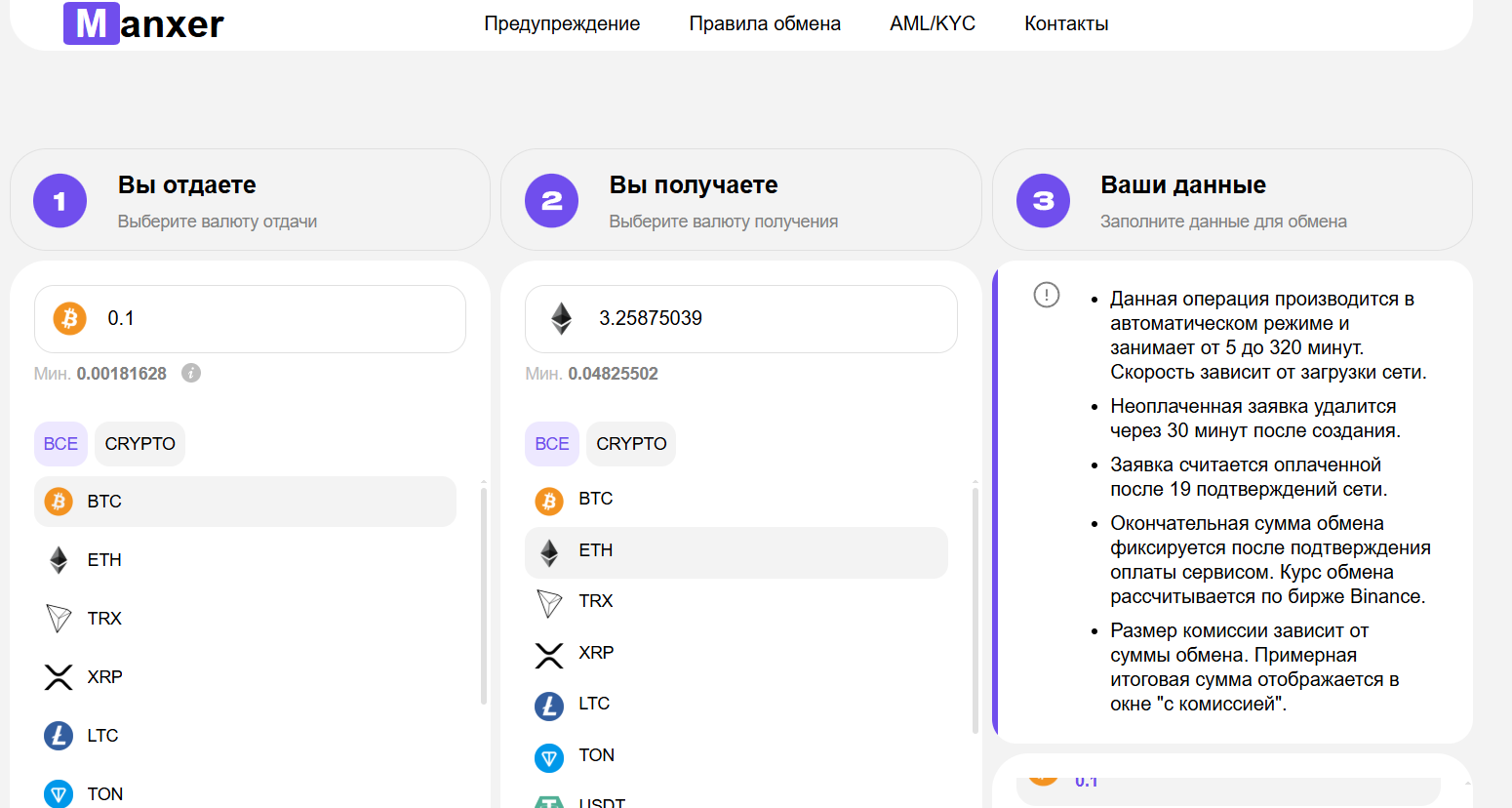Image resolution: width=1512 pixels, height=808 pixels.
Task: Click the receive amount field showing 3.25875039
Action: (x=771, y=319)
